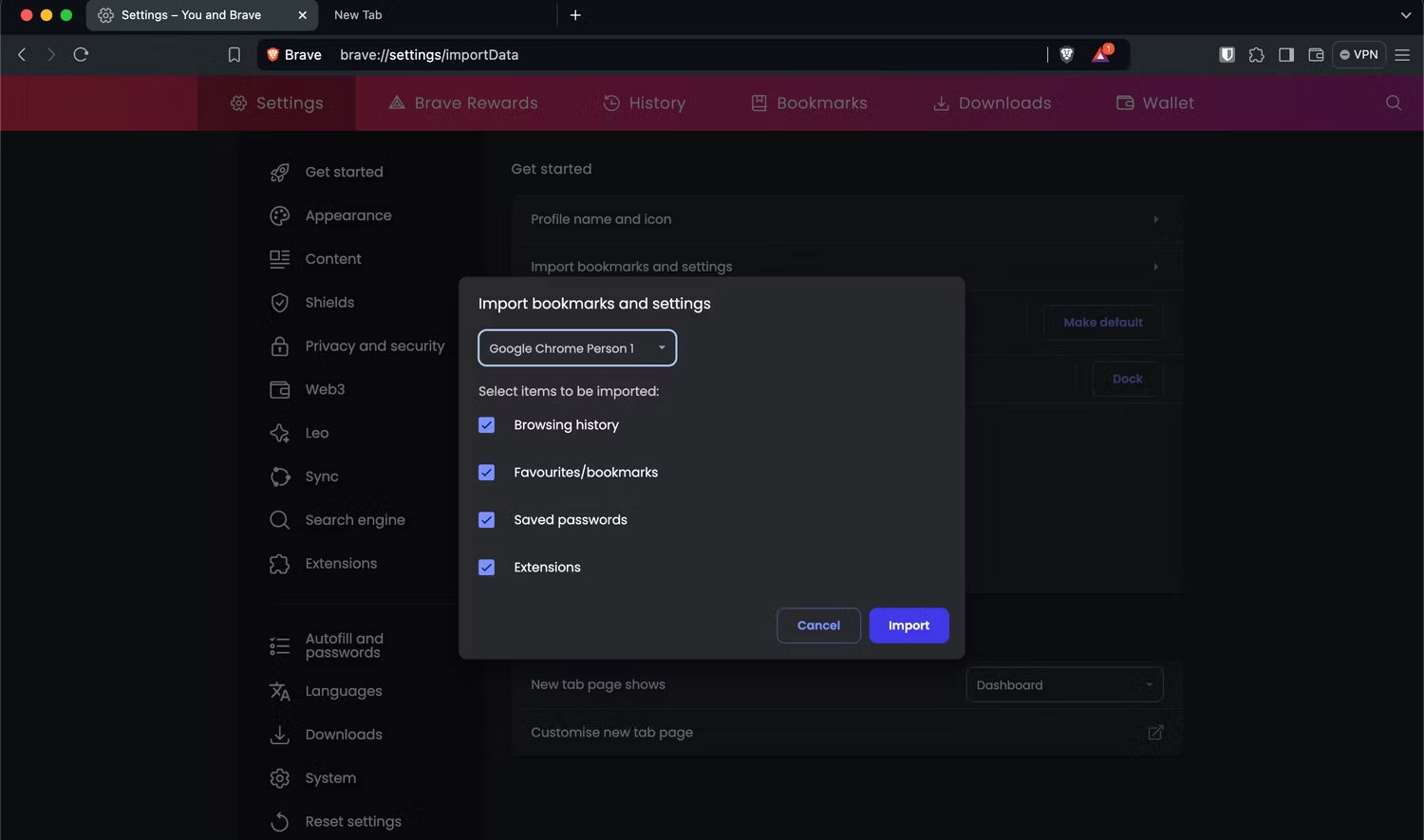Toggle the Extensions import checkbox
The height and width of the screenshot is (840, 1424).
[x=487, y=568]
